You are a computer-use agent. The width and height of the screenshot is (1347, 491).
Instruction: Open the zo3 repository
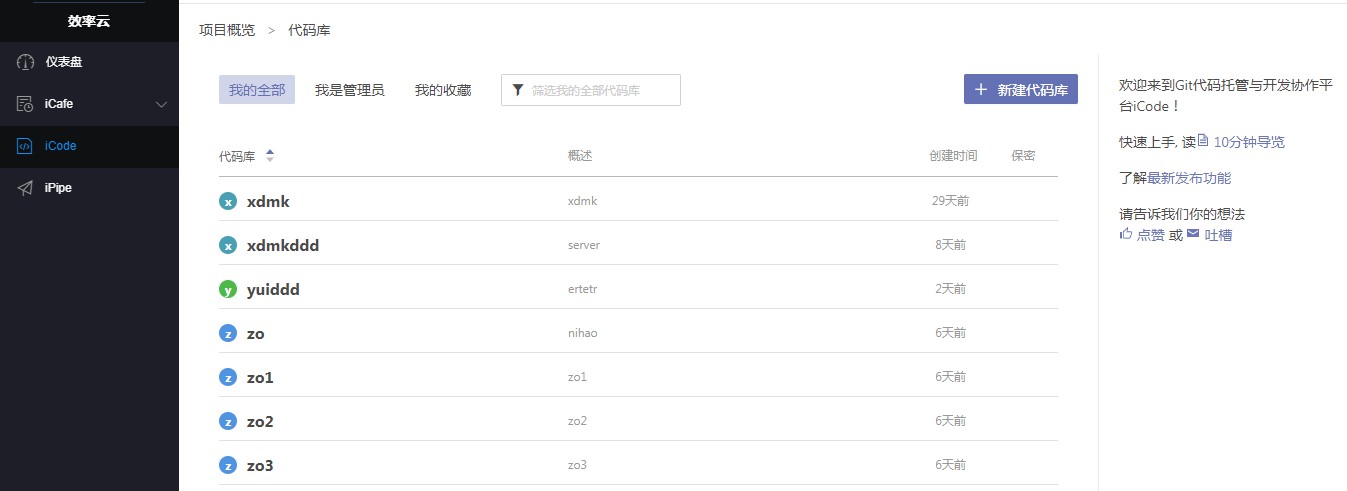(x=260, y=465)
